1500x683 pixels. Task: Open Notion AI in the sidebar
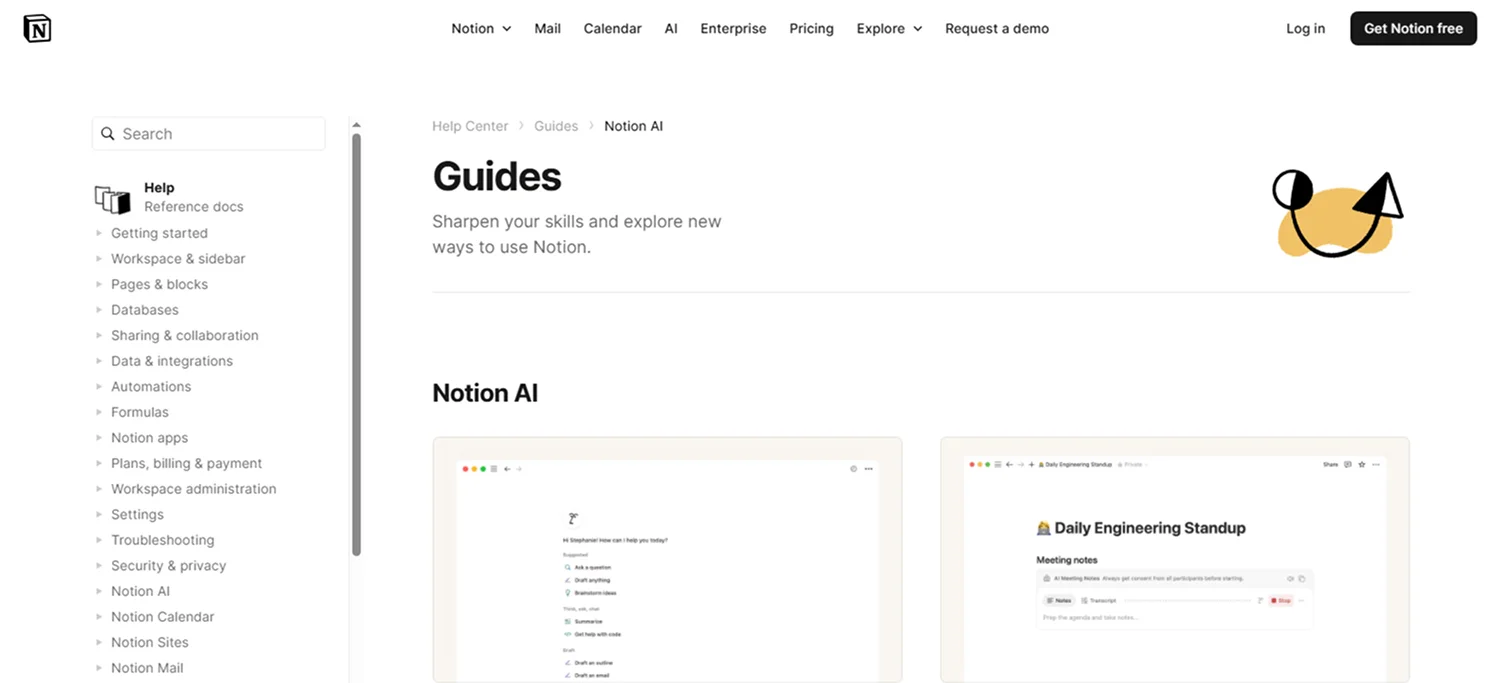pos(140,591)
